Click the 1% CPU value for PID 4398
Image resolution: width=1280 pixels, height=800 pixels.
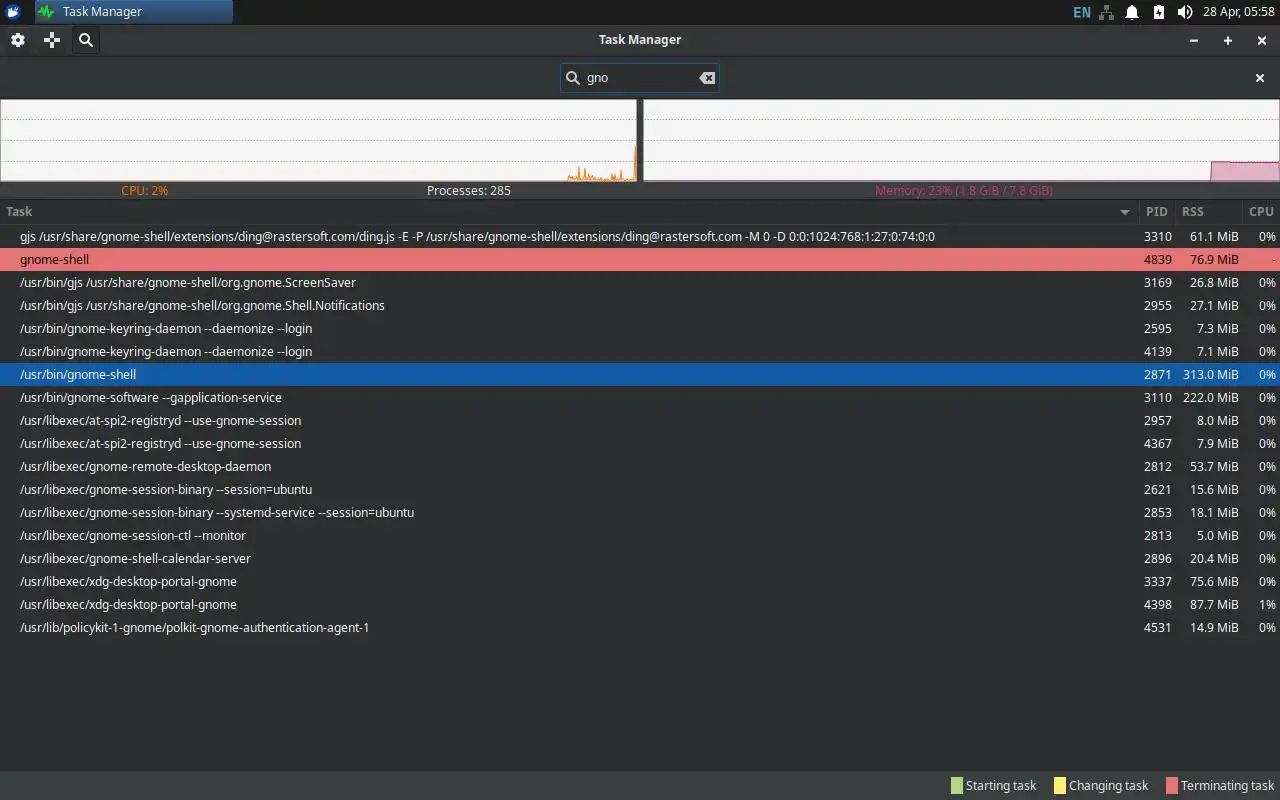[1267, 605]
